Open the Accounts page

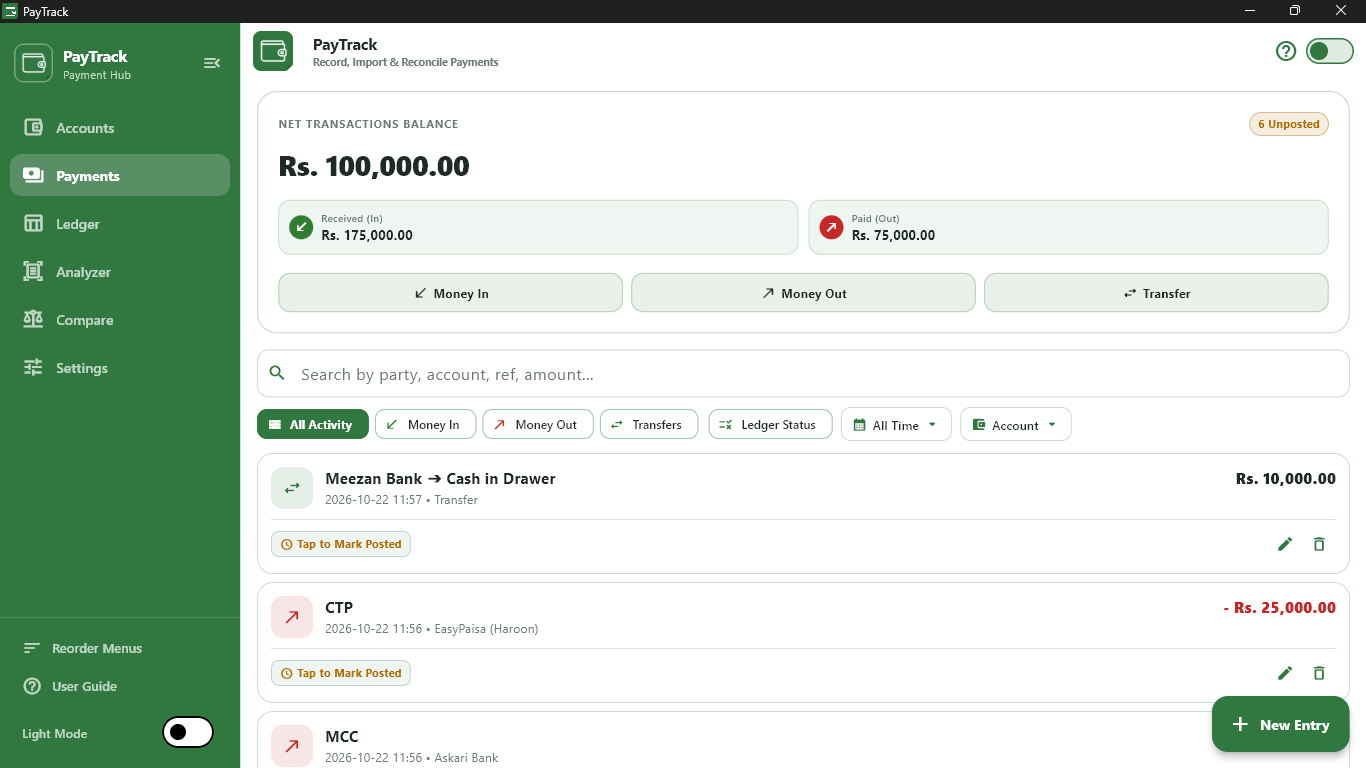pyautogui.click(x=120, y=128)
